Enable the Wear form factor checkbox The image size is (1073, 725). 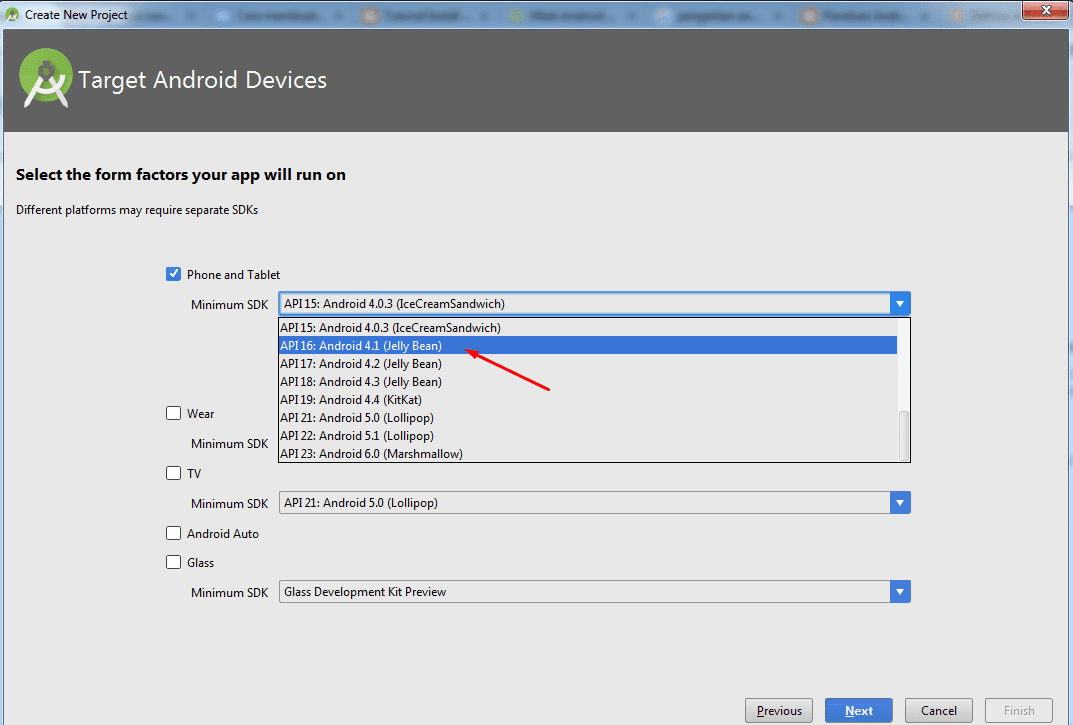click(x=174, y=413)
